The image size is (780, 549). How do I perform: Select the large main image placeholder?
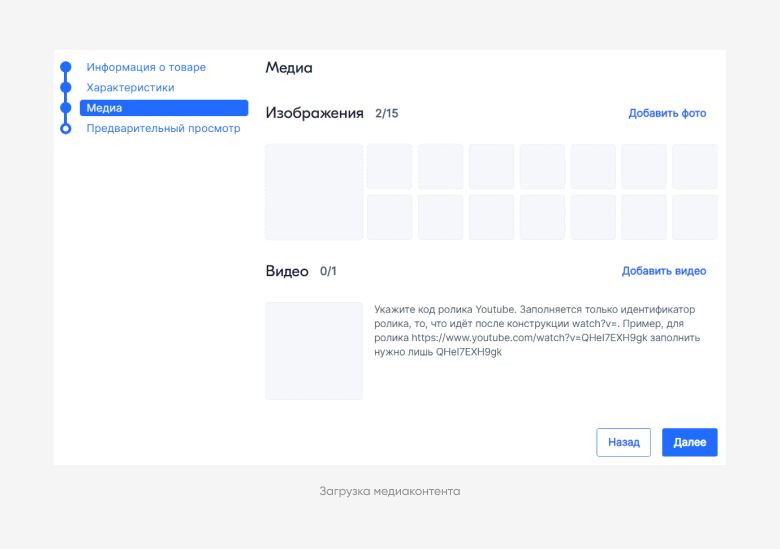tap(314, 192)
